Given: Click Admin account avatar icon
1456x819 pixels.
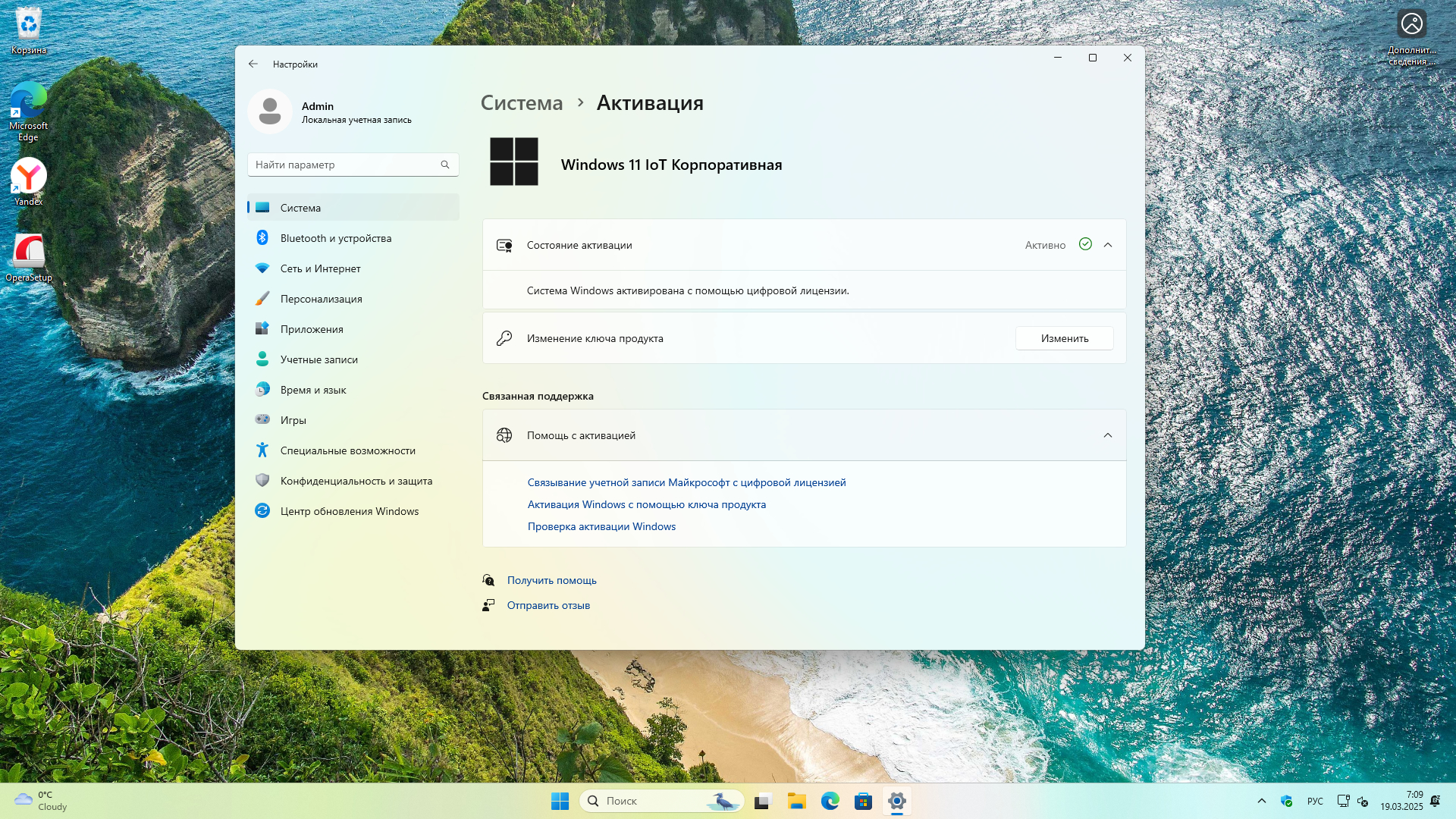Looking at the screenshot, I should (270, 111).
